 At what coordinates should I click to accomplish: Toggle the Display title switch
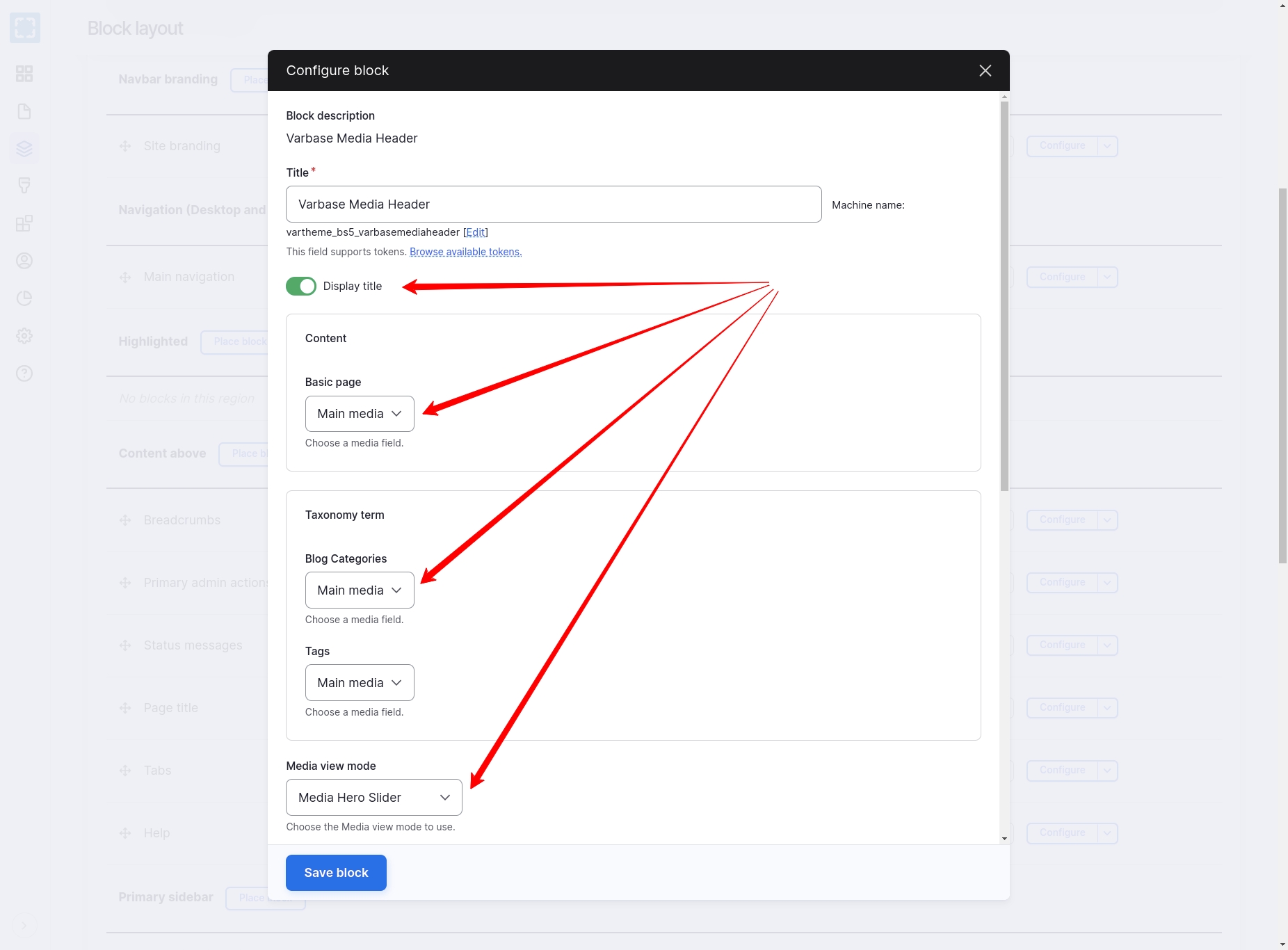tap(301, 287)
